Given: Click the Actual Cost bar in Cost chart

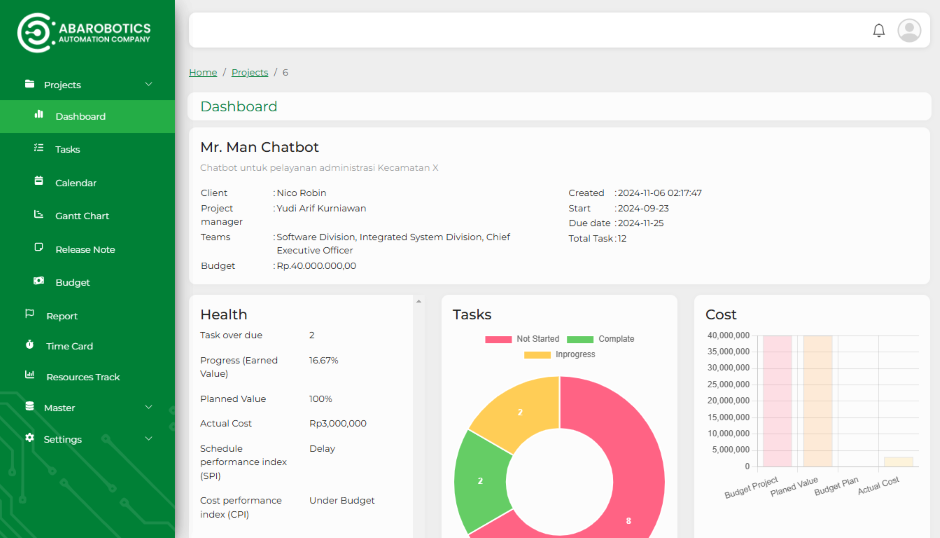Looking at the screenshot, I should point(899,462).
